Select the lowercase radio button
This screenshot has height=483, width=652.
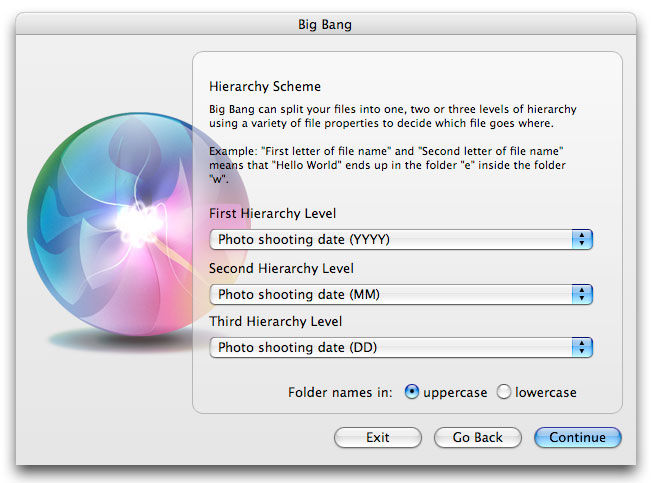503,392
